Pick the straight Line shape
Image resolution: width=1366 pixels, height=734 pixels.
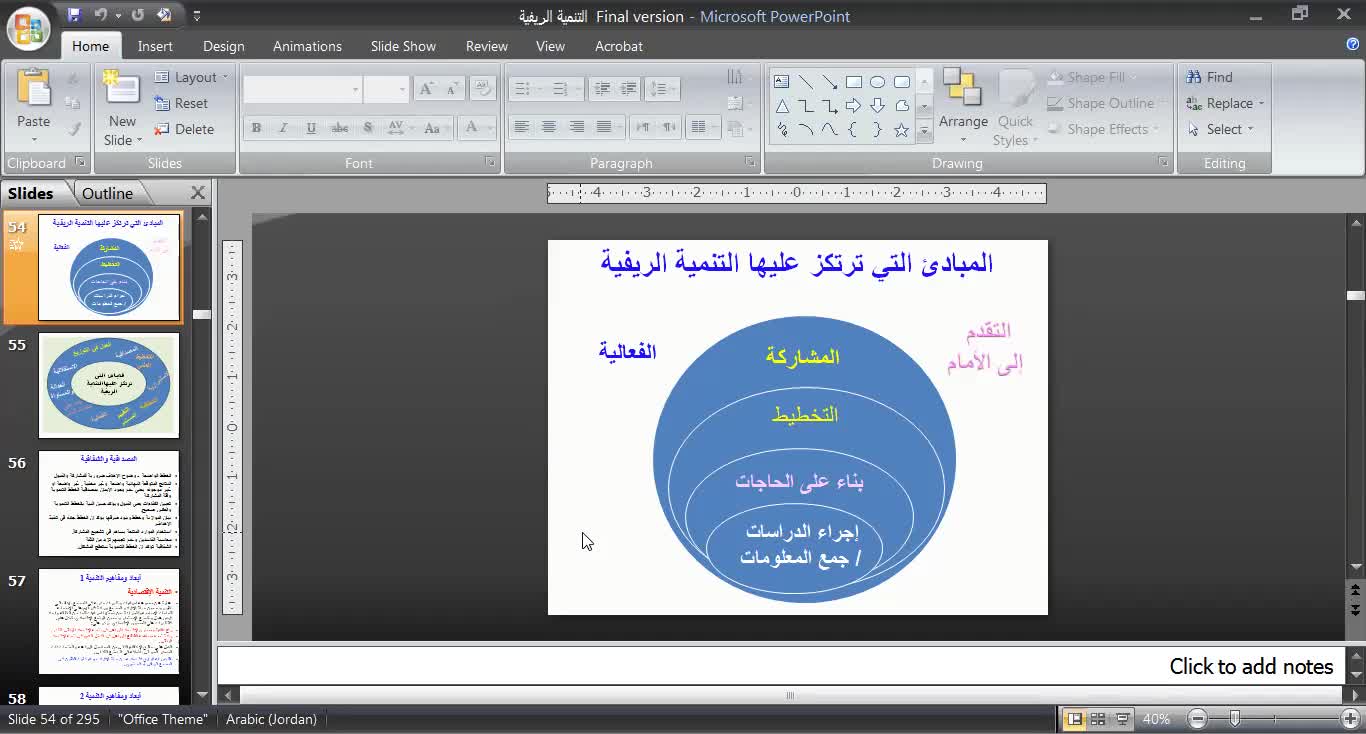coord(806,82)
